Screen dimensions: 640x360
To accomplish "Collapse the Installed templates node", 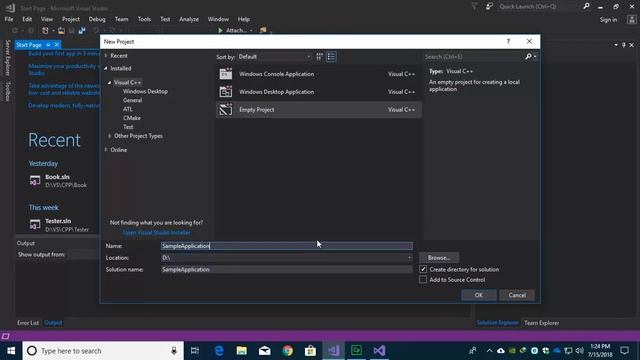I will click(106, 69).
